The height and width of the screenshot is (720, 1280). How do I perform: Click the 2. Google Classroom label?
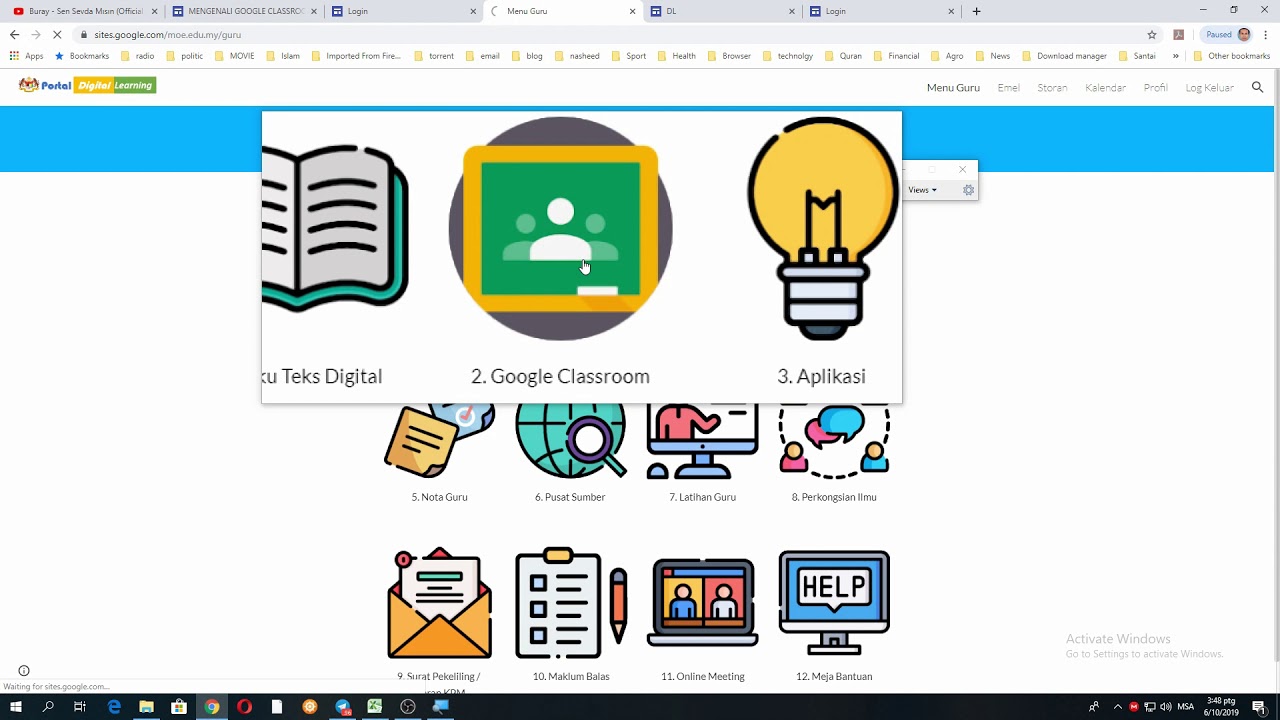tap(560, 376)
